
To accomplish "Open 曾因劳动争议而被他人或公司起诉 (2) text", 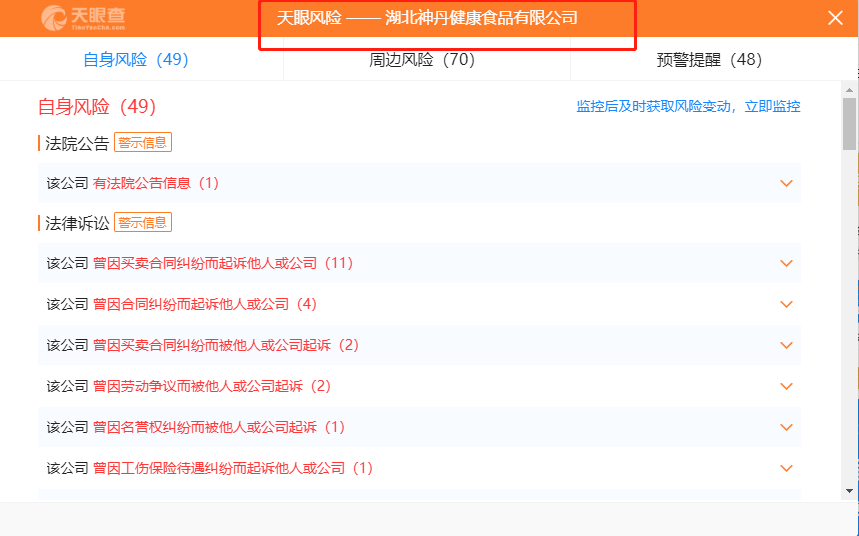I will point(212,386).
